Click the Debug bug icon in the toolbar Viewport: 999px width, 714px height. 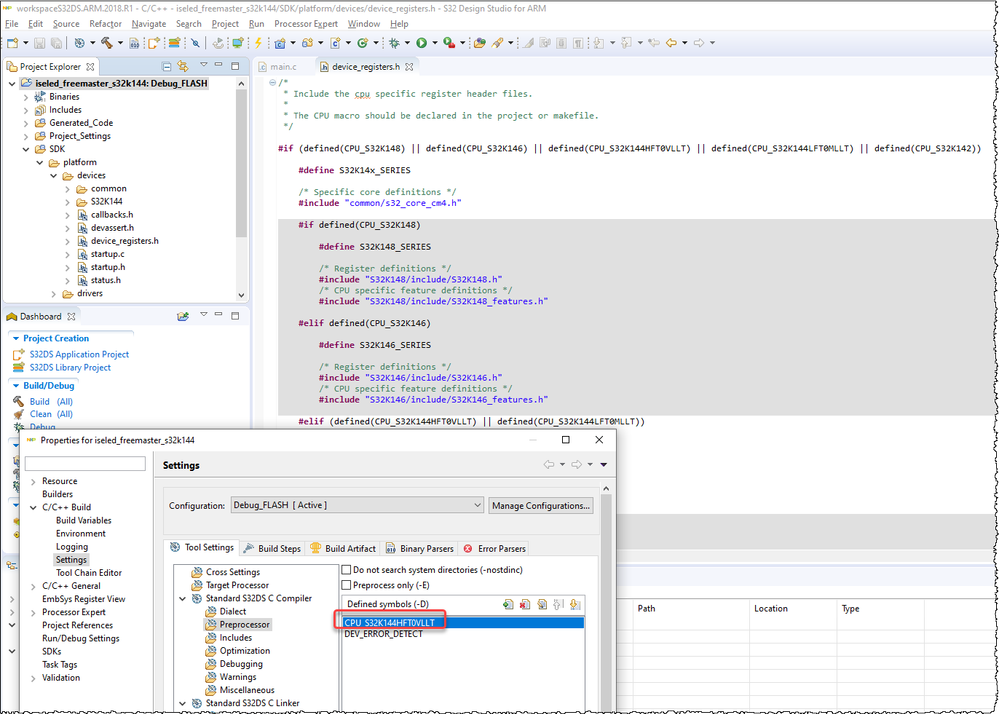[x=394, y=43]
